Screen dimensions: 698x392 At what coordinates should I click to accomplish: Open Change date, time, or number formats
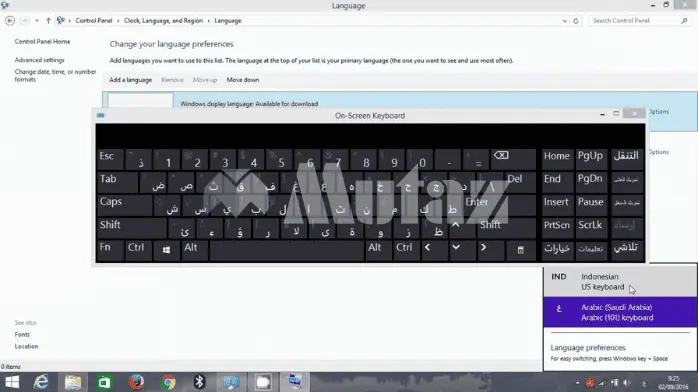click(x=55, y=75)
